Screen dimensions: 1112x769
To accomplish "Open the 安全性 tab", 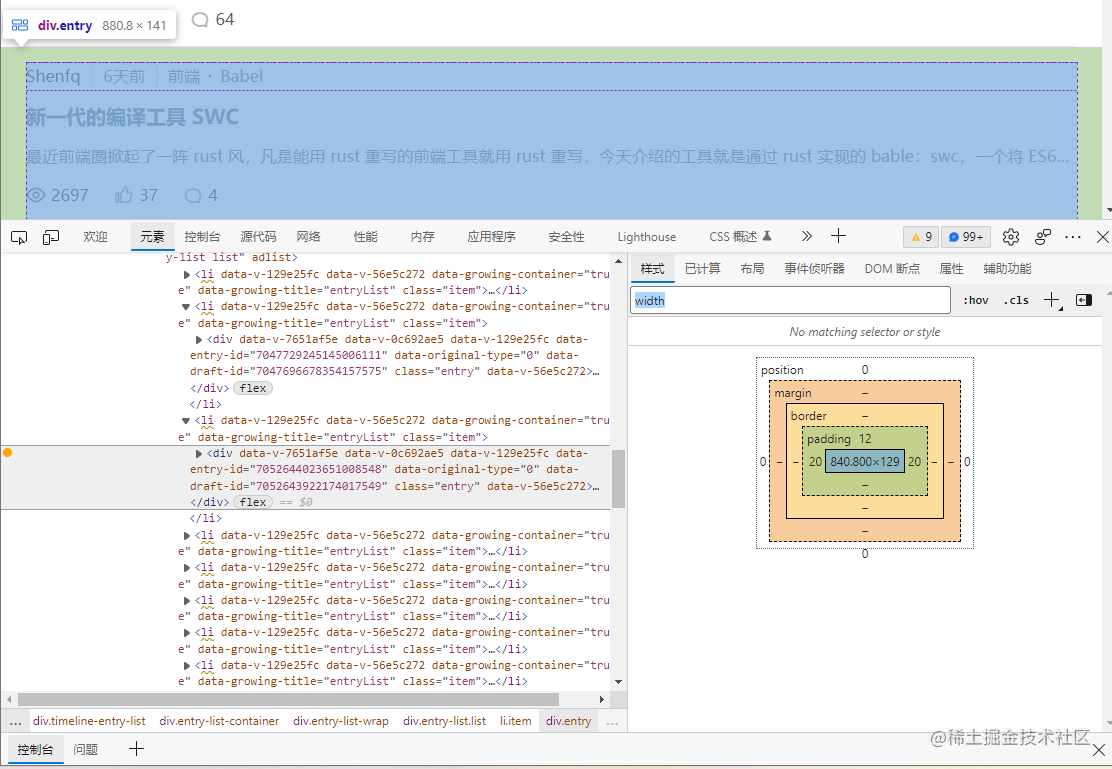I will 566,237.
